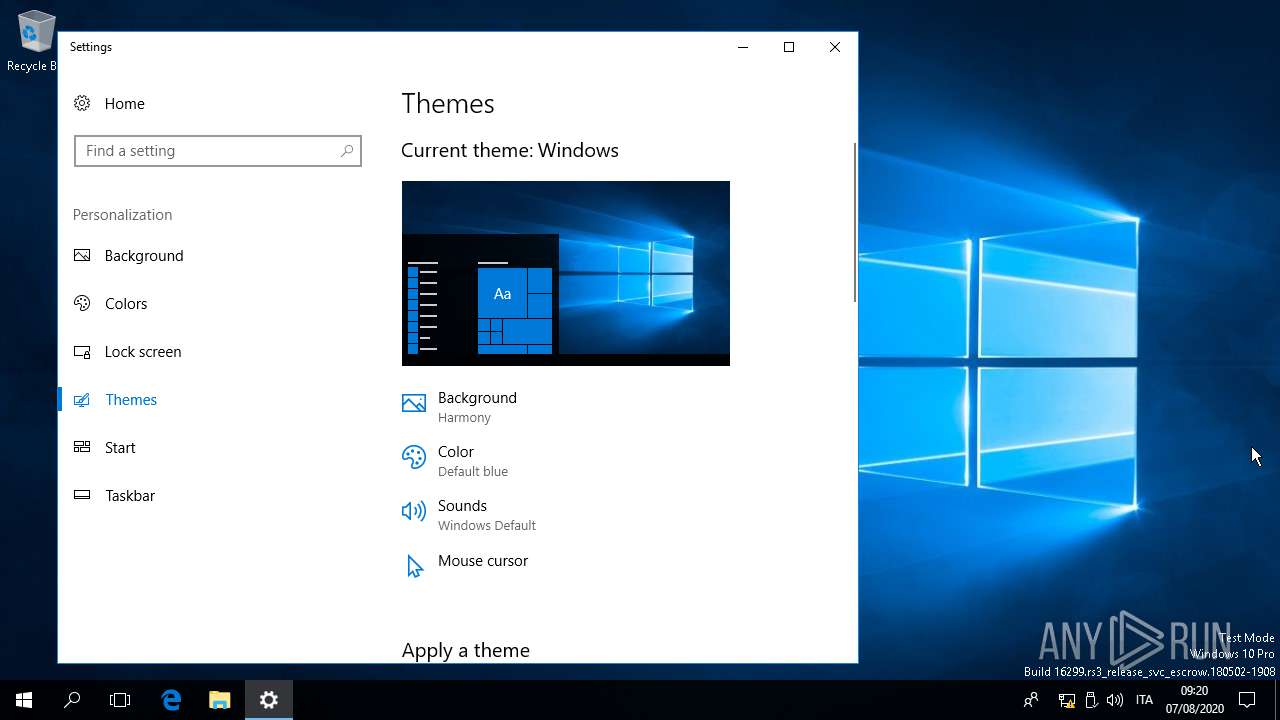Click the battery/power icon in tray
1280x720 pixels.
[x=1091, y=700]
